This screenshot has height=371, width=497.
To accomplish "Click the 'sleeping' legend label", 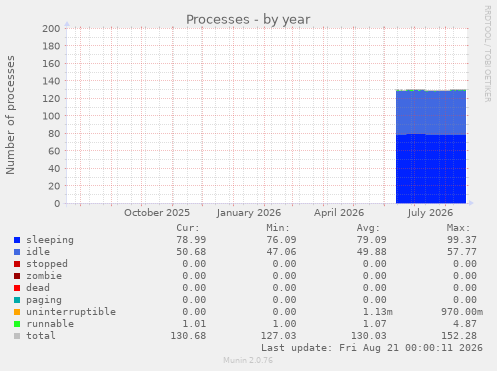I will (50, 240).
